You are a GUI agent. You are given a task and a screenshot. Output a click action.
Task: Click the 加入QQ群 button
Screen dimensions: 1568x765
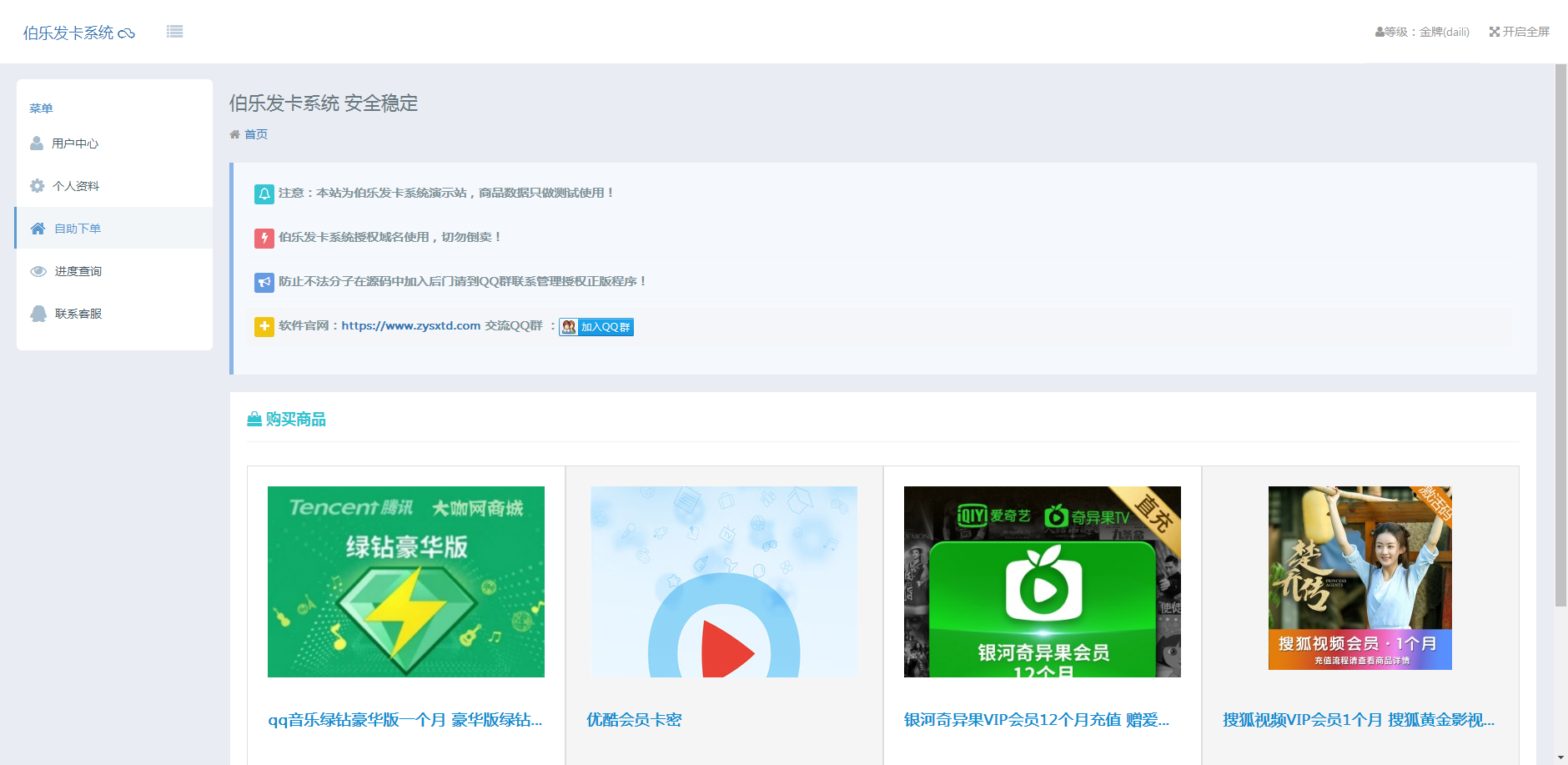tap(596, 326)
